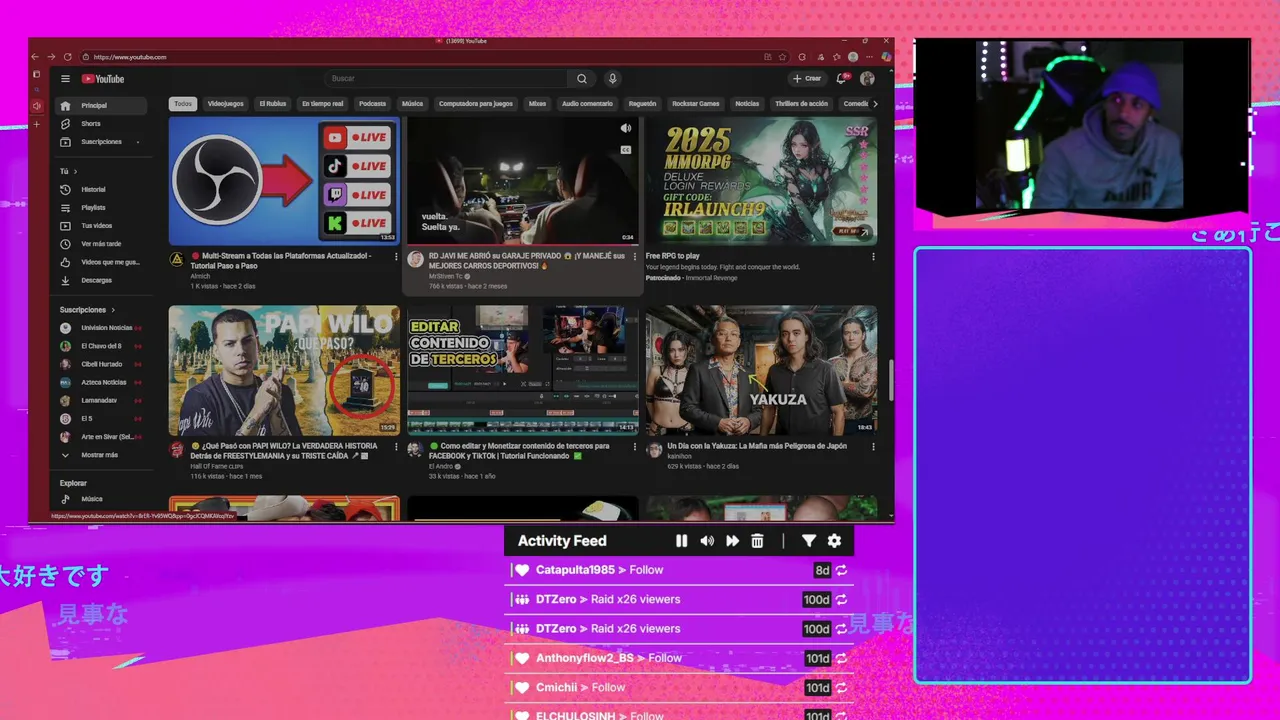Select the En tiempo real chip
This screenshot has height=720, width=1280.
tap(323, 104)
